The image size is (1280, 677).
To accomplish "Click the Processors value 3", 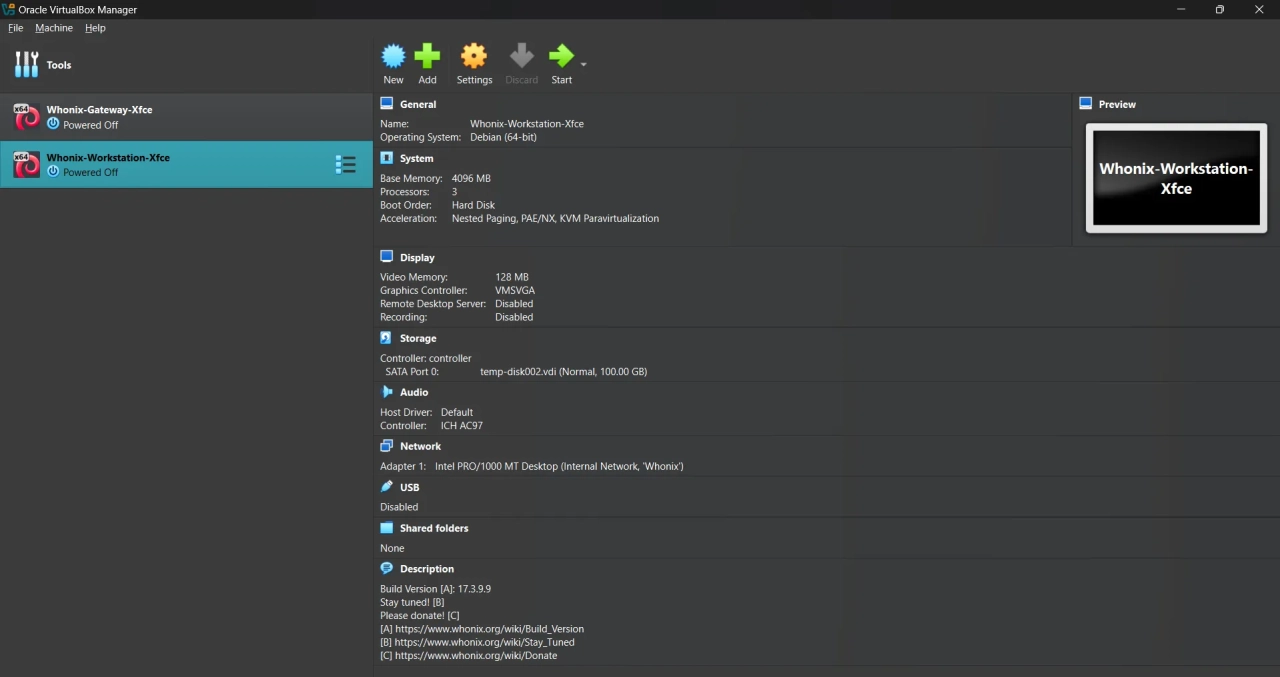I will [x=454, y=192].
